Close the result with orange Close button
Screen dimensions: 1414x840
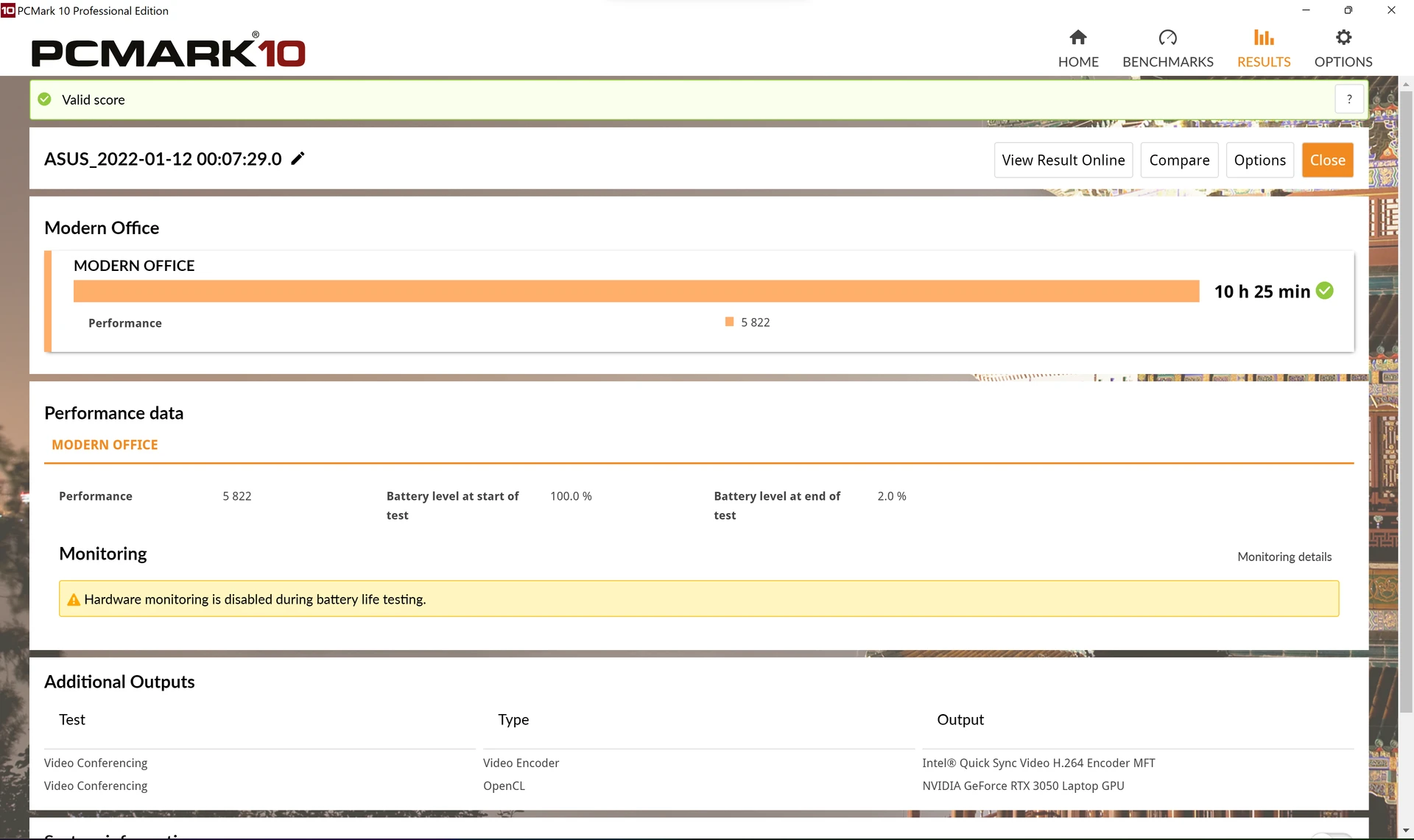pyautogui.click(x=1327, y=160)
